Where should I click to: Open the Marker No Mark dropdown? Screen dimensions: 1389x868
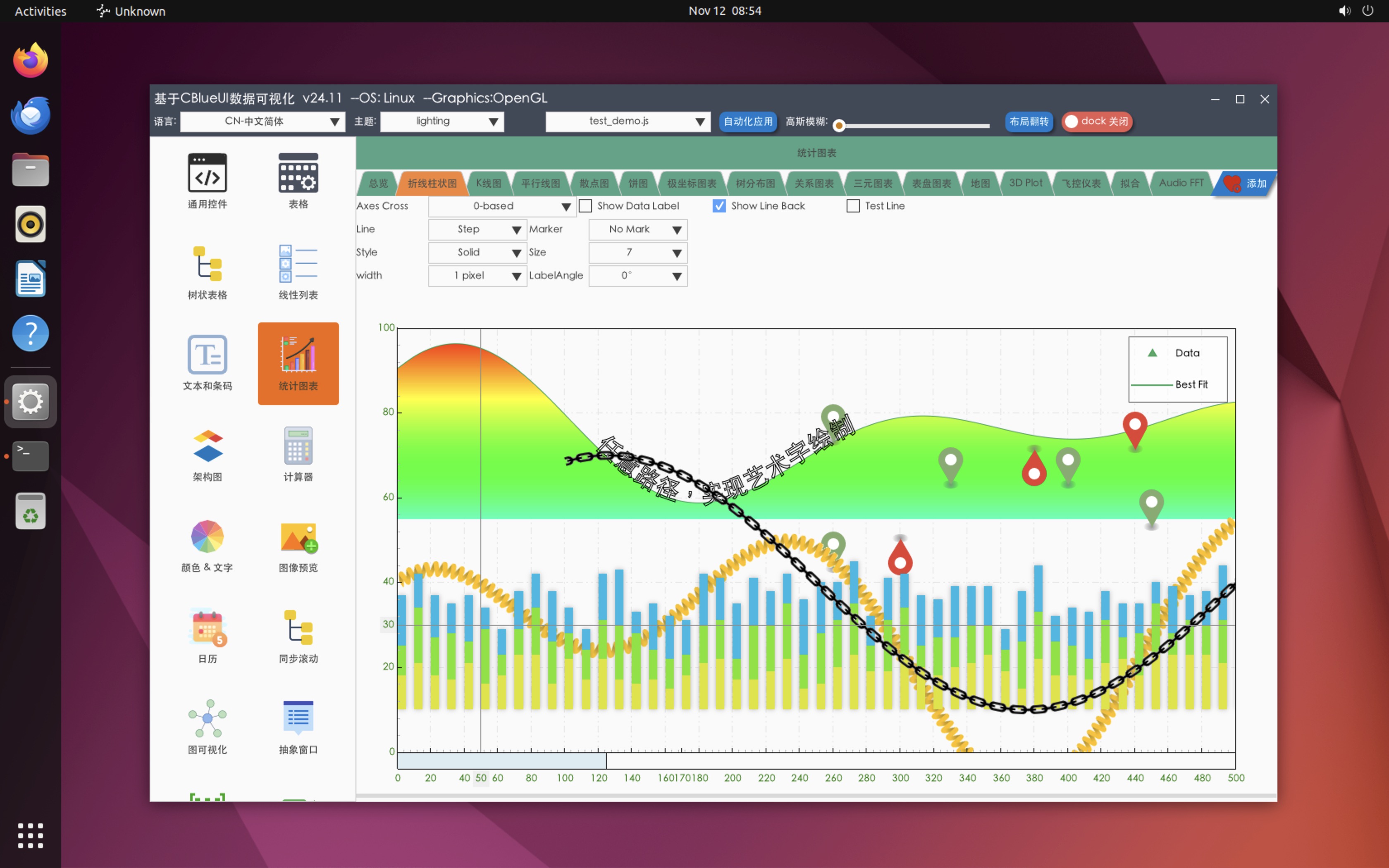(x=638, y=229)
